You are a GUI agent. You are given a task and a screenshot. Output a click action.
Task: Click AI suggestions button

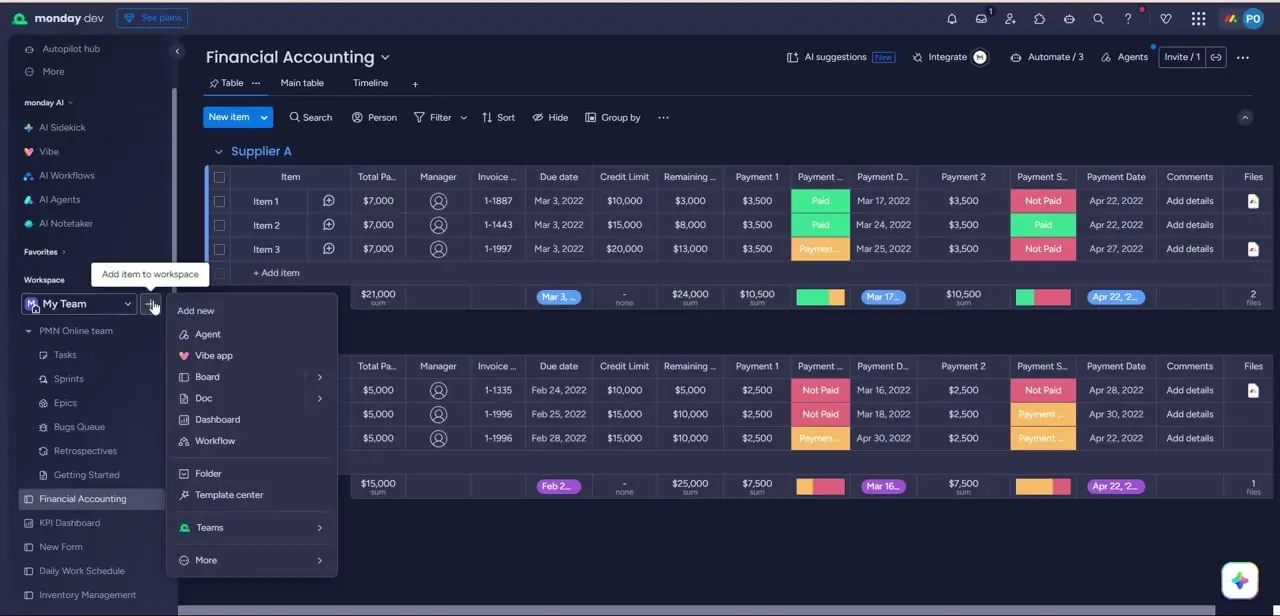(840, 57)
